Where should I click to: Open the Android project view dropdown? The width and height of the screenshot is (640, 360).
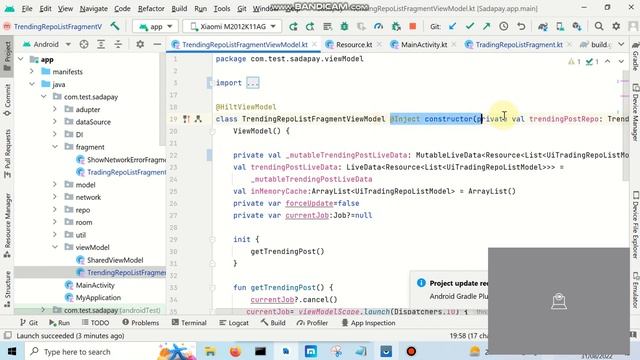point(47,44)
